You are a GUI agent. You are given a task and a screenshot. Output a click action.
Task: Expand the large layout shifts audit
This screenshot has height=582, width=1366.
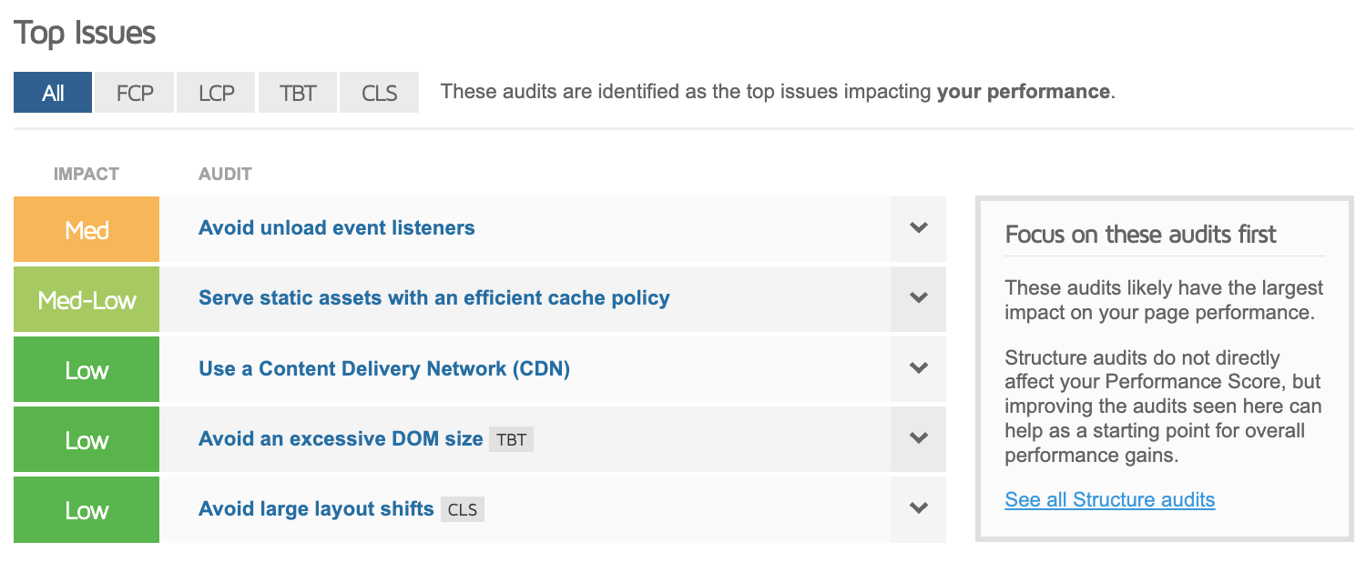click(917, 509)
